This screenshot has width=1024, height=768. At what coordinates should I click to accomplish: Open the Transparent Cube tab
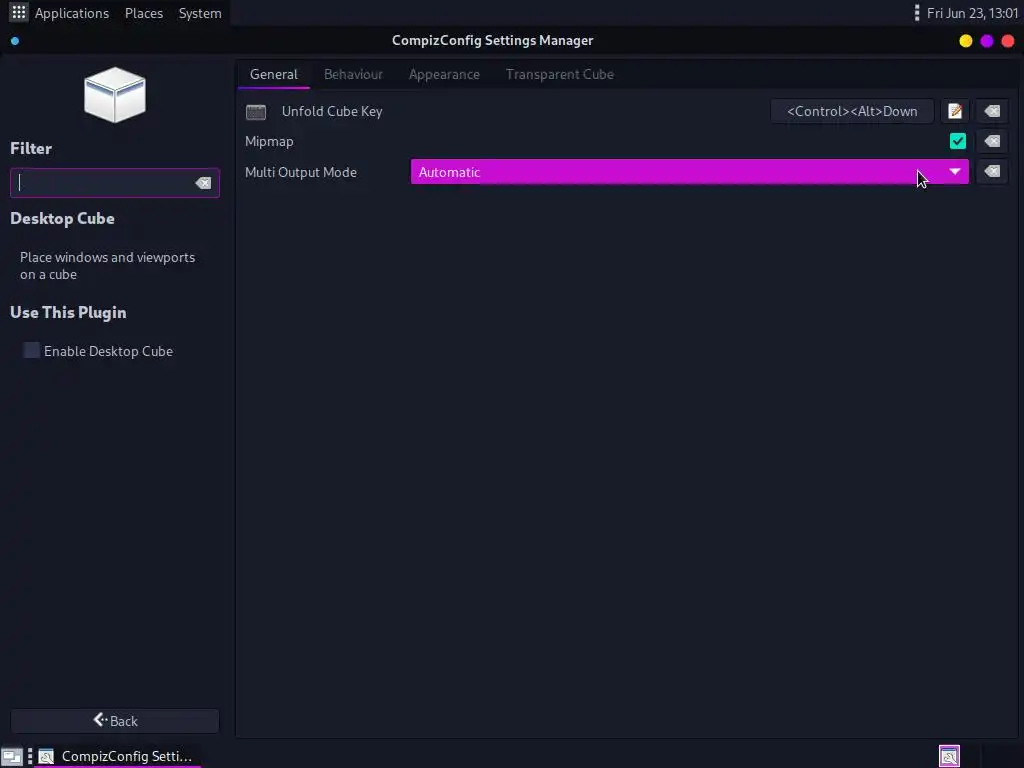(x=560, y=74)
